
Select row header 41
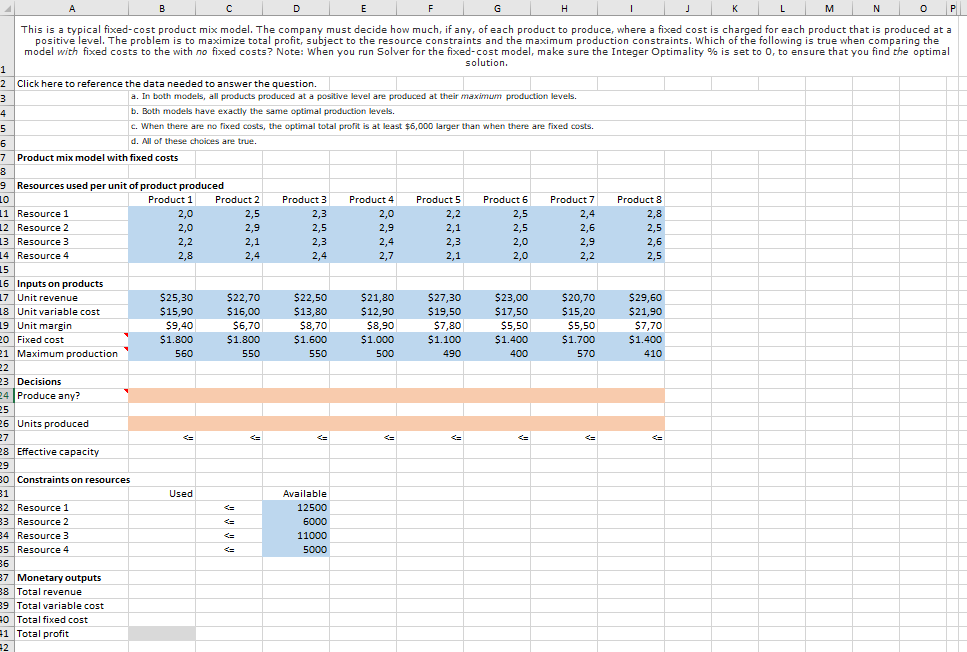click(8, 633)
